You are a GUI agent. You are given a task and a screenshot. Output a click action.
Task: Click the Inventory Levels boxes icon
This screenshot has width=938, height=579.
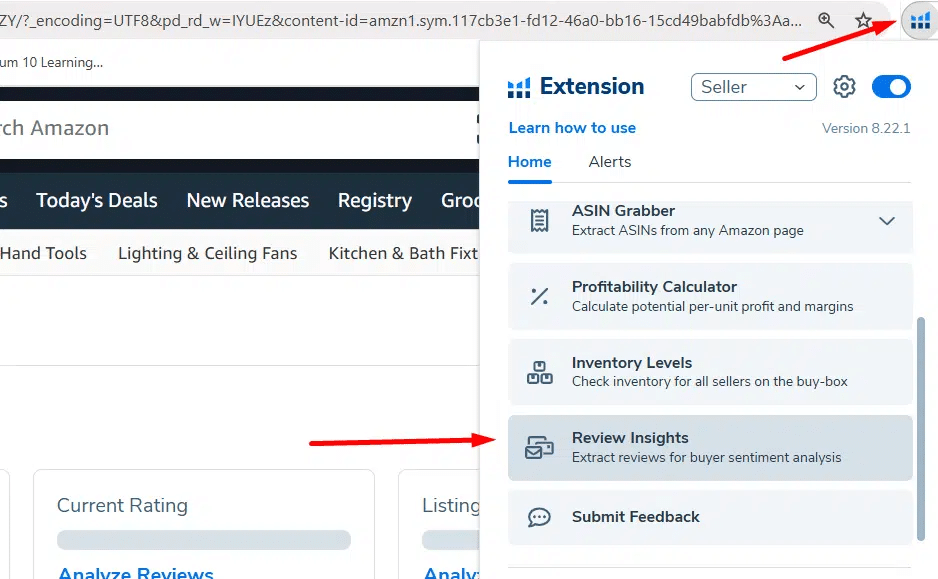point(539,372)
